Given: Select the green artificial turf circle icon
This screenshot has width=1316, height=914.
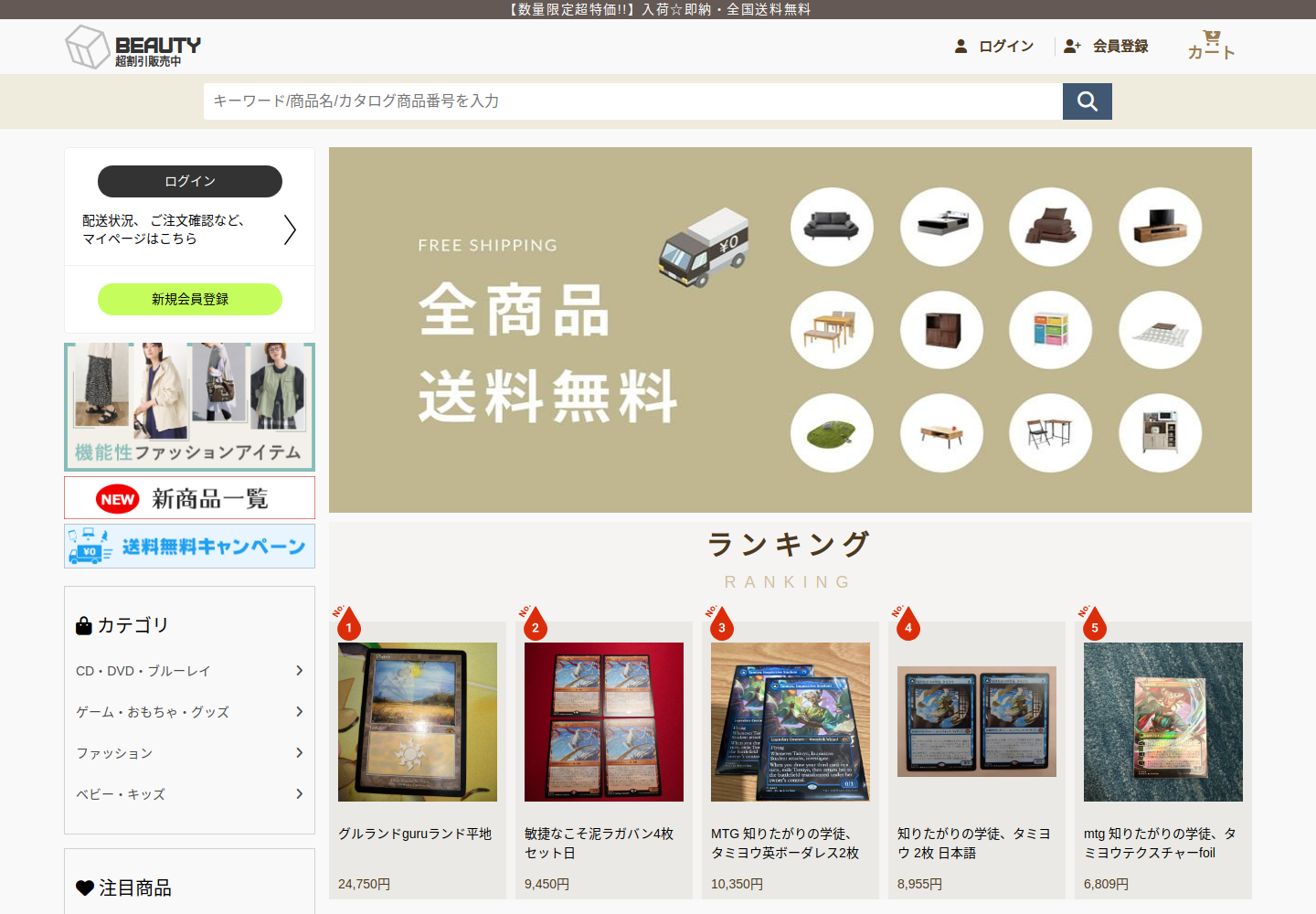Looking at the screenshot, I should 832,433.
